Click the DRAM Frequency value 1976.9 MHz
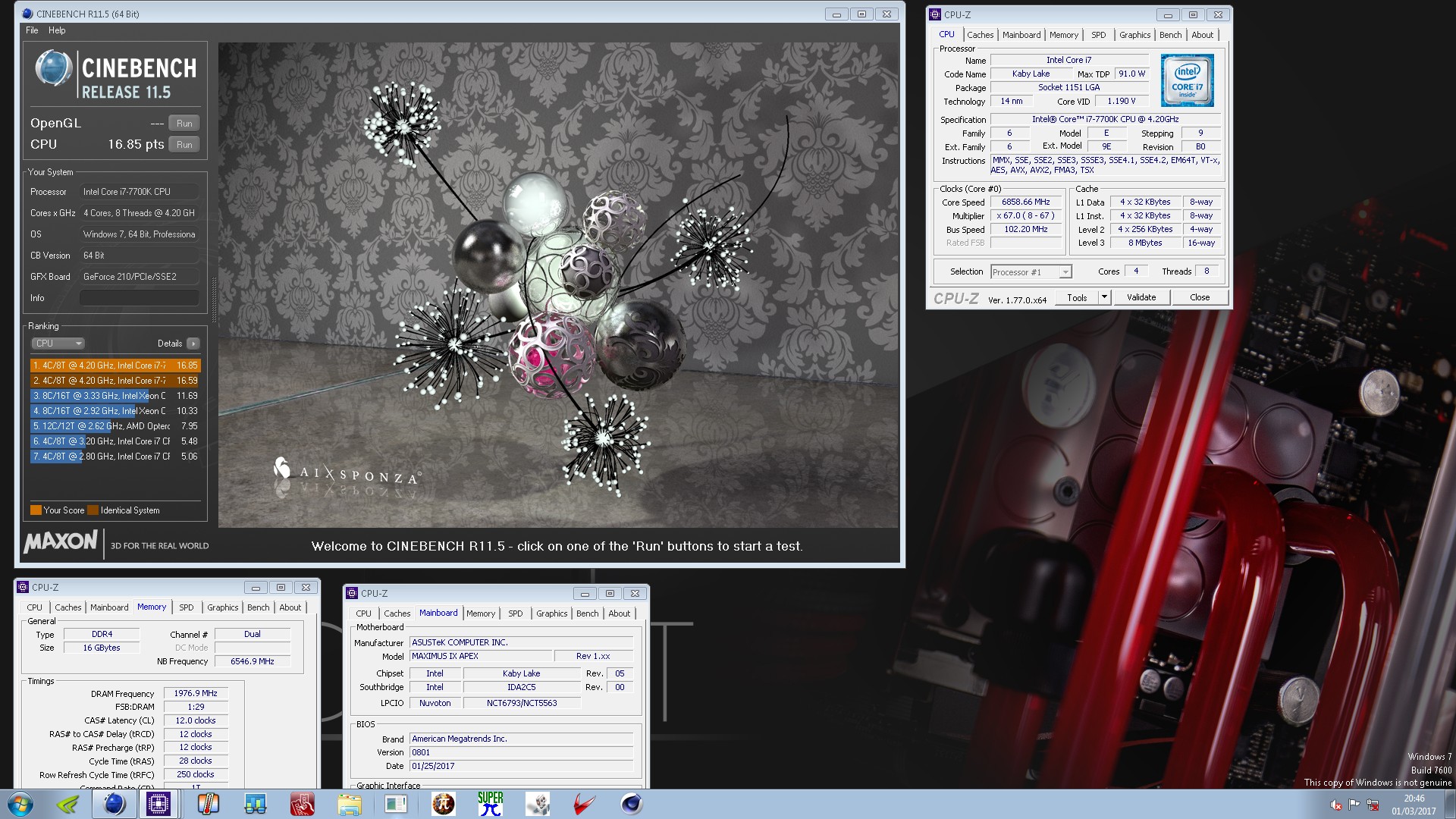The width and height of the screenshot is (1456, 819). pos(196,693)
